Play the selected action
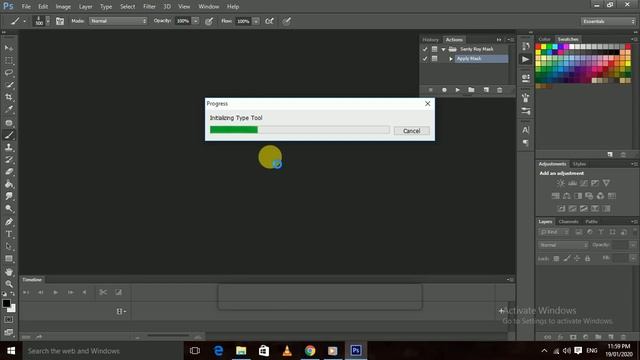The width and height of the screenshot is (640, 360). (458, 90)
